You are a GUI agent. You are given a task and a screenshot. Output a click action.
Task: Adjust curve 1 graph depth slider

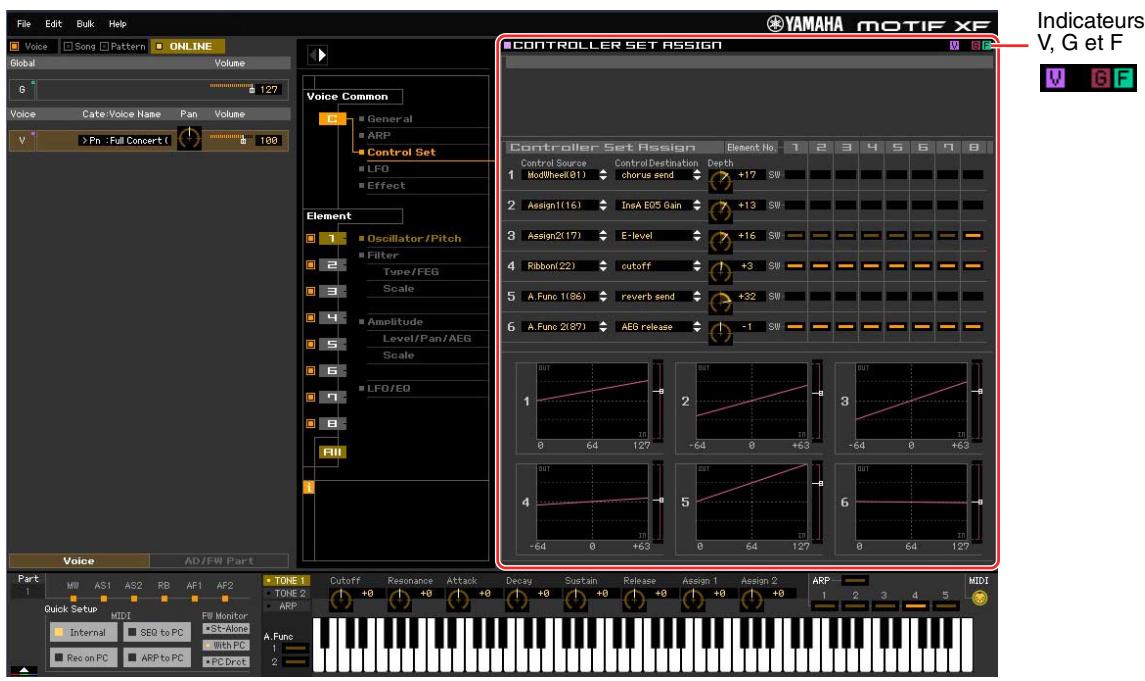(658, 399)
